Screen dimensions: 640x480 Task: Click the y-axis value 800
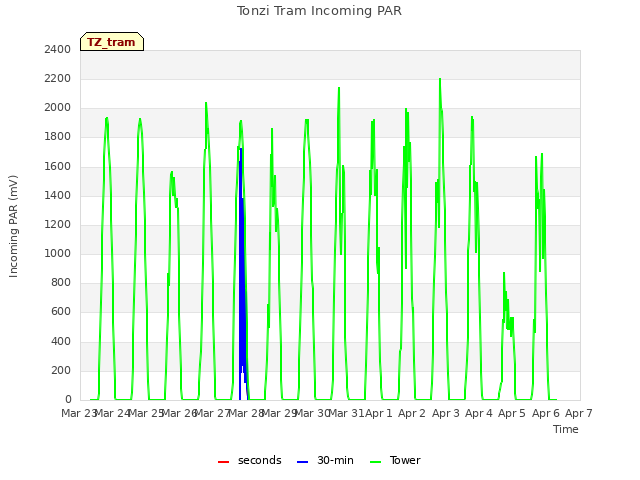(x=61, y=283)
